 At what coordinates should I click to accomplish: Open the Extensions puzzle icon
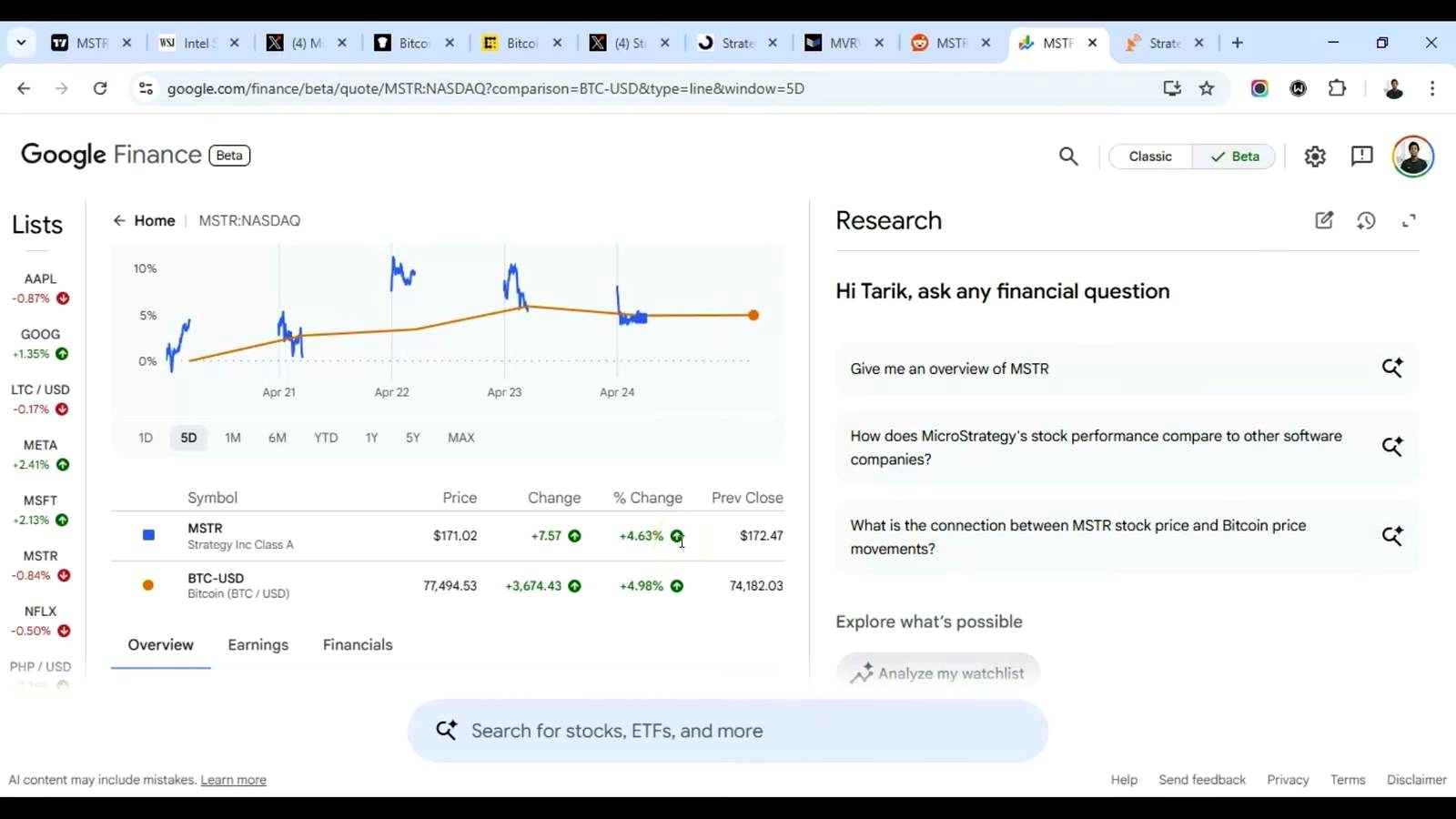[x=1337, y=88]
